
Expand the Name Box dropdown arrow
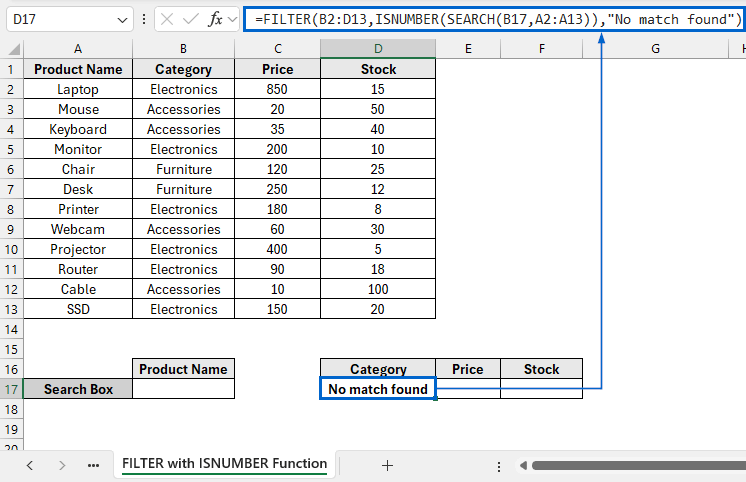[x=122, y=19]
